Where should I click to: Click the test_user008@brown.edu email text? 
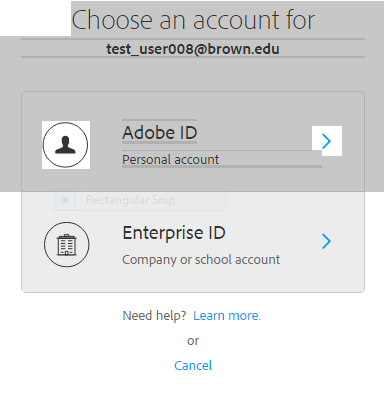pyautogui.click(x=193, y=49)
